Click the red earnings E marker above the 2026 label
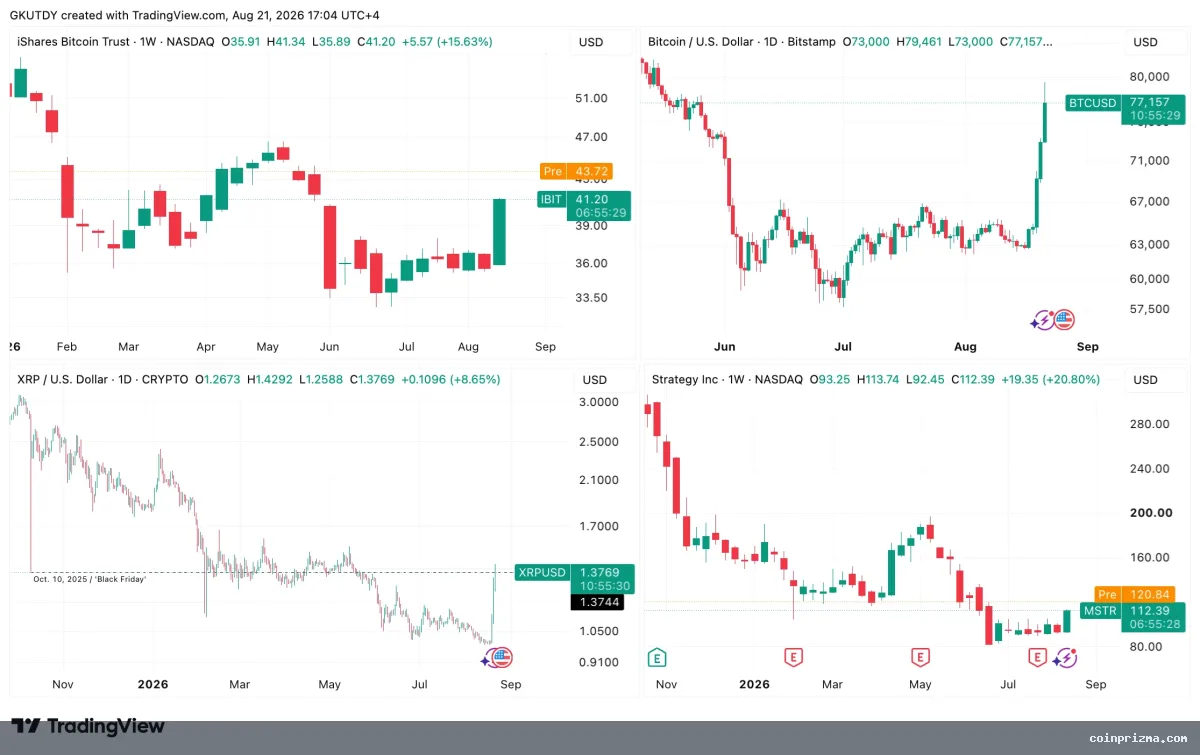Image resolution: width=1200 pixels, height=755 pixels. [x=792, y=657]
